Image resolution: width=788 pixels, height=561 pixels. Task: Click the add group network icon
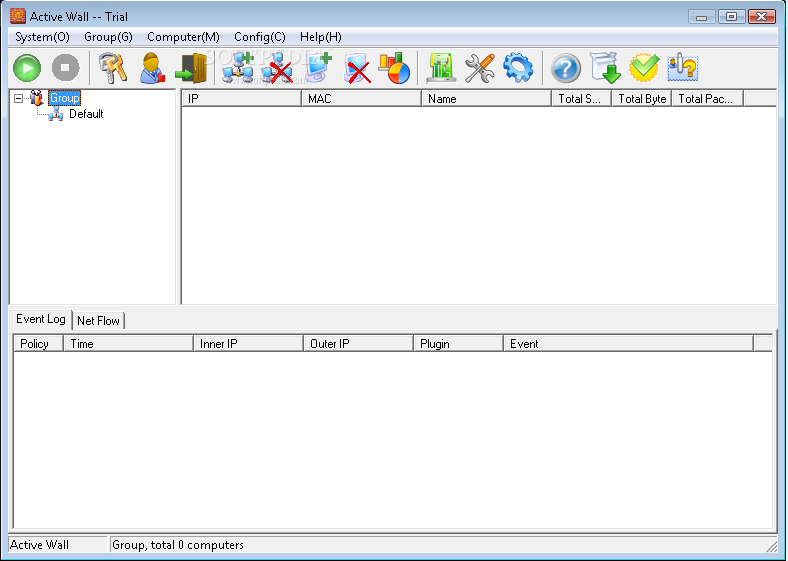coord(238,68)
